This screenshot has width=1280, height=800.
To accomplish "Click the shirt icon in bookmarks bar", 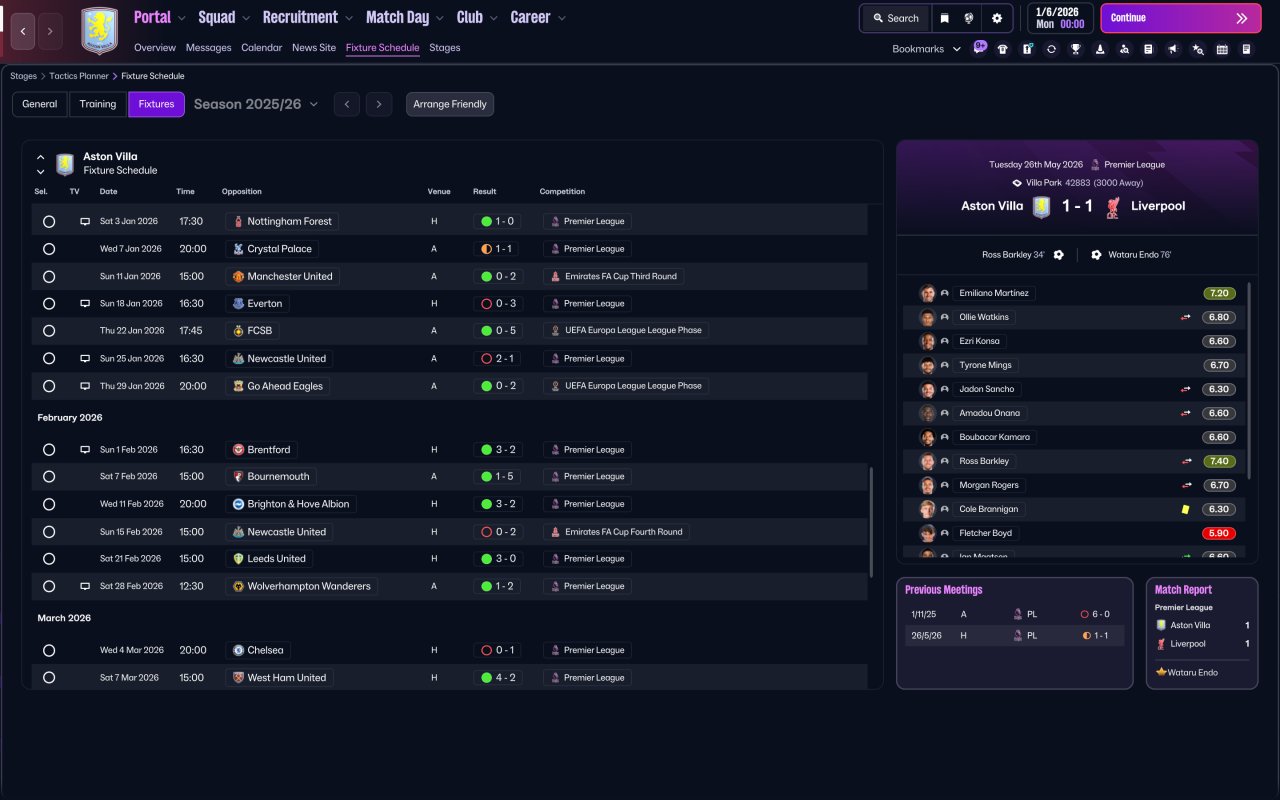I will [1003, 49].
